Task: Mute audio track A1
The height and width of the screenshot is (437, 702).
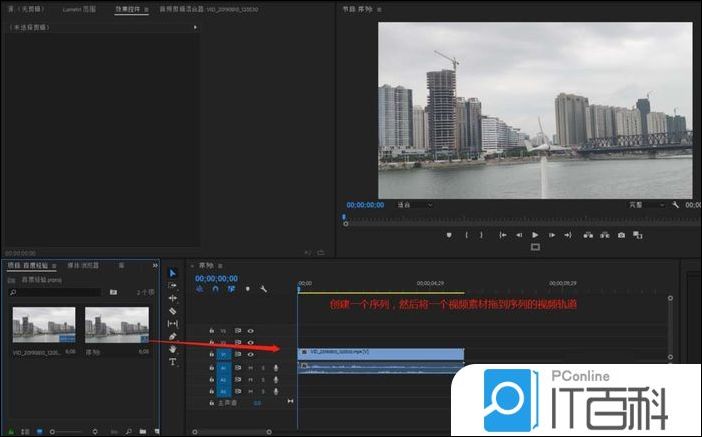Action: click(251, 367)
